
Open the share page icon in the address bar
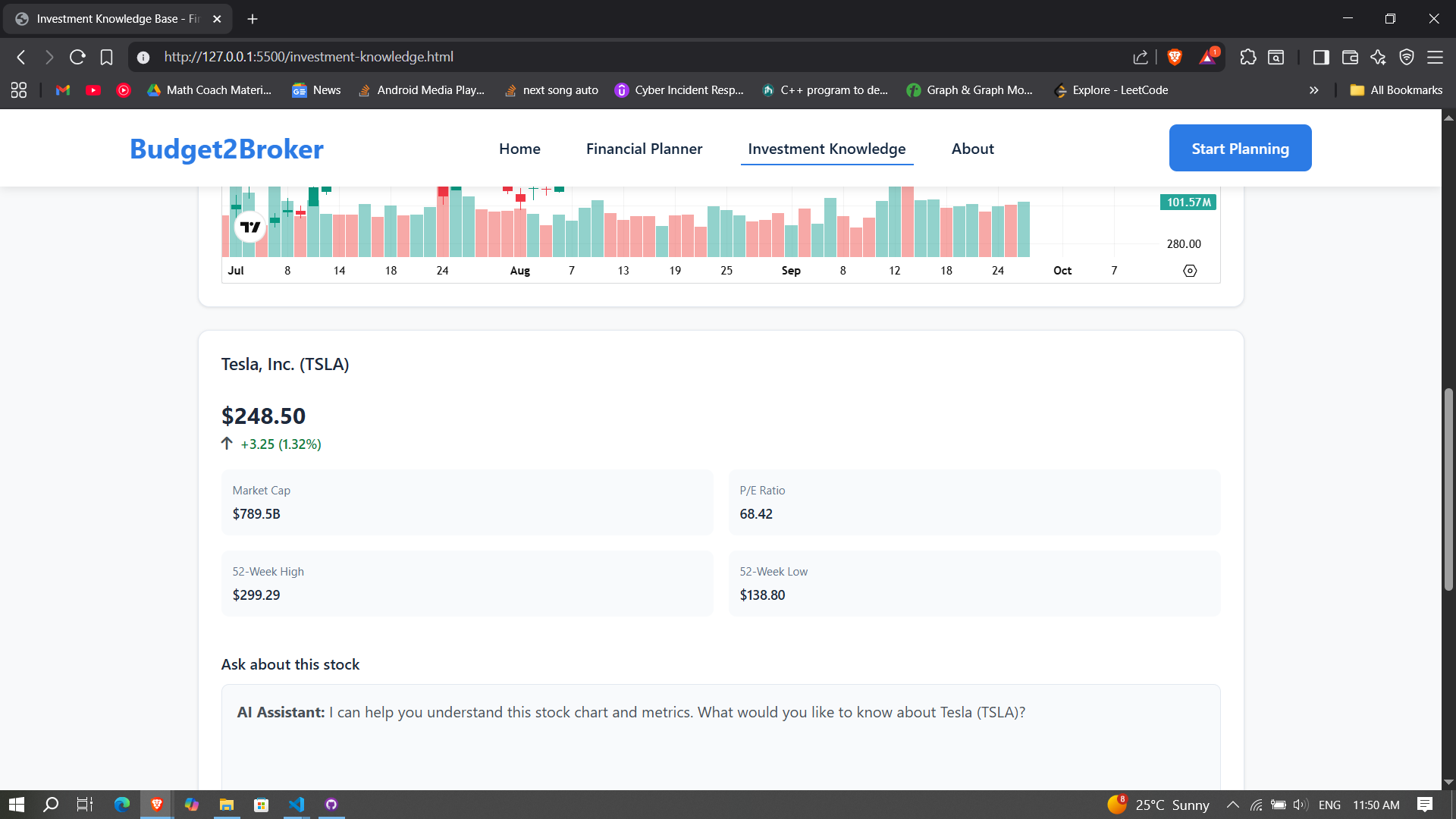coord(1141,57)
